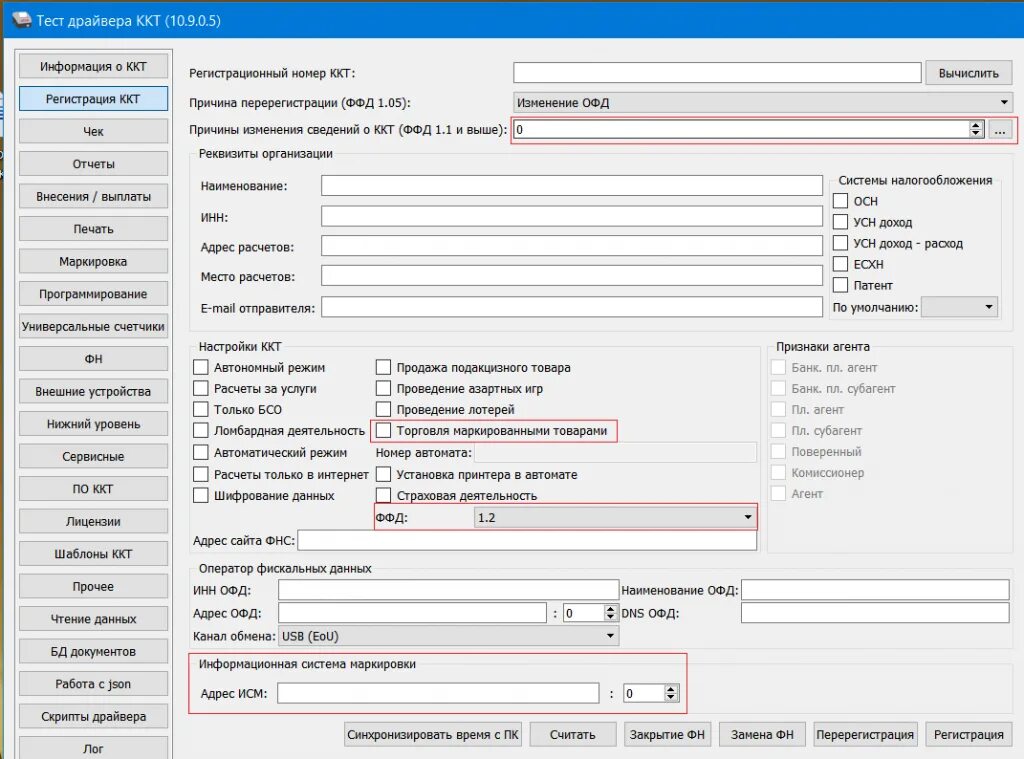The width and height of the screenshot is (1024, 759).
Task: Open Внесения / выплаты section
Action: tap(93, 197)
